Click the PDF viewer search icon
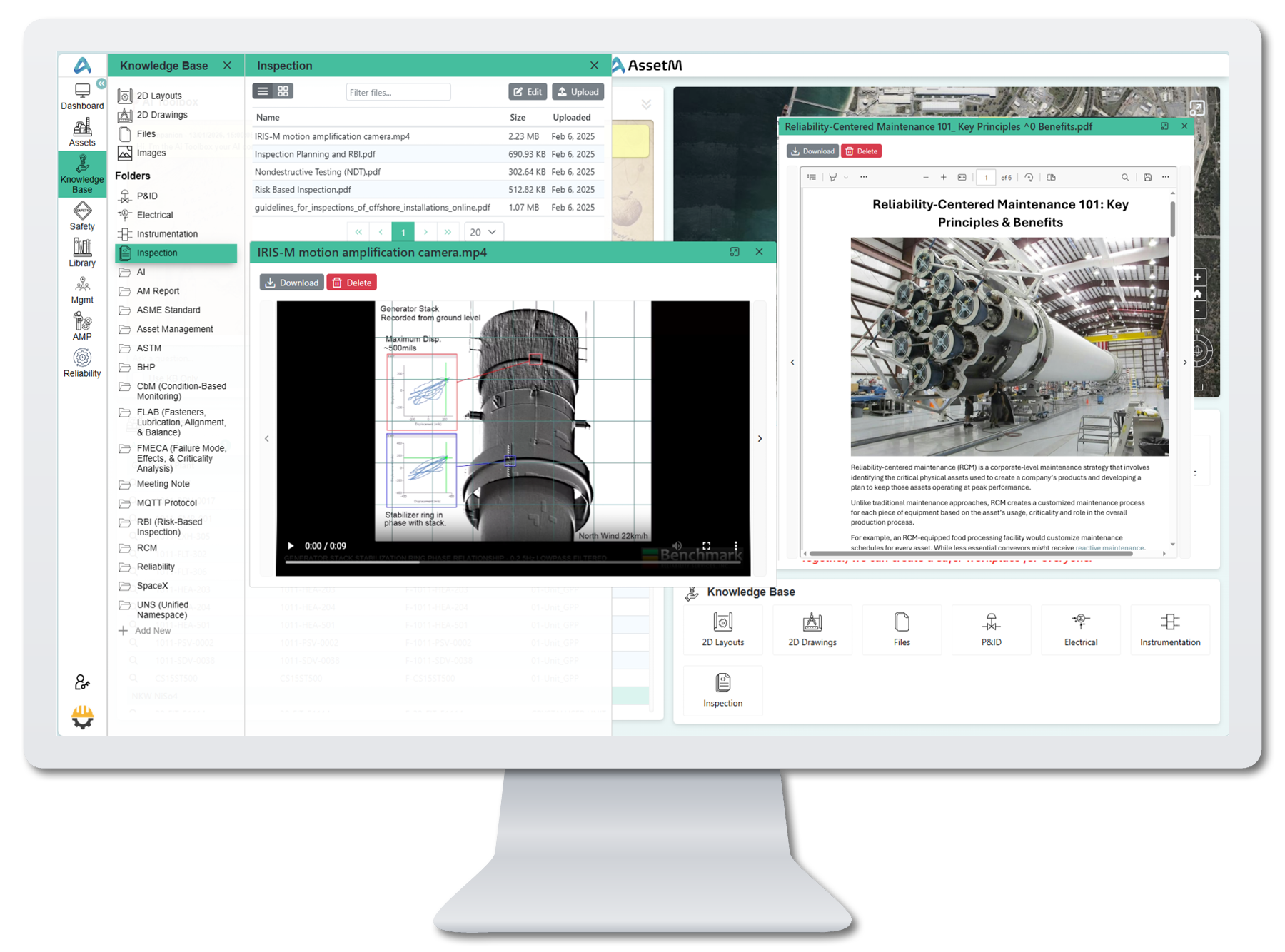 pyautogui.click(x=1124, y=178)
